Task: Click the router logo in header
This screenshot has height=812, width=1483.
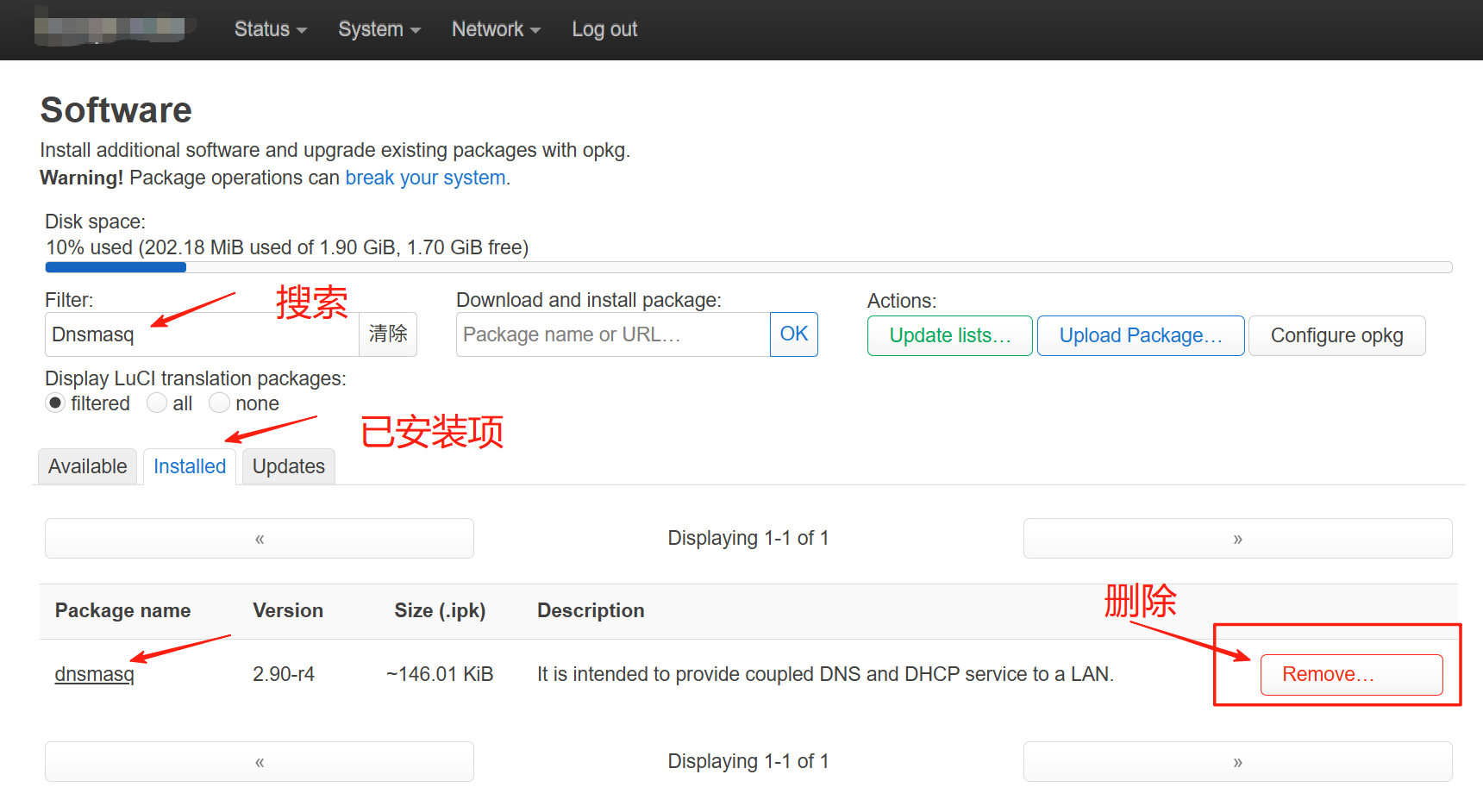Action: (x=110, y=29)
